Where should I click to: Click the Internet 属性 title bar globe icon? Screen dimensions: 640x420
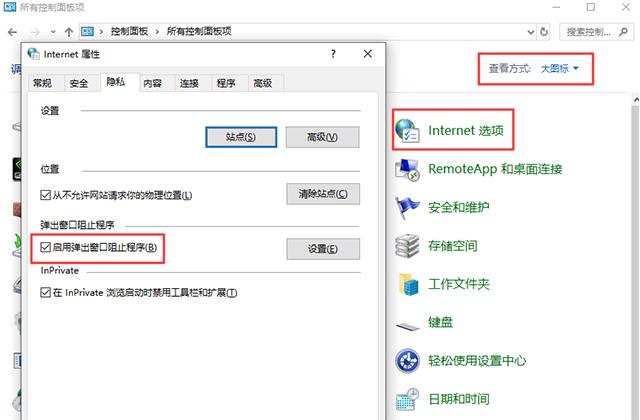click(34, 53)
